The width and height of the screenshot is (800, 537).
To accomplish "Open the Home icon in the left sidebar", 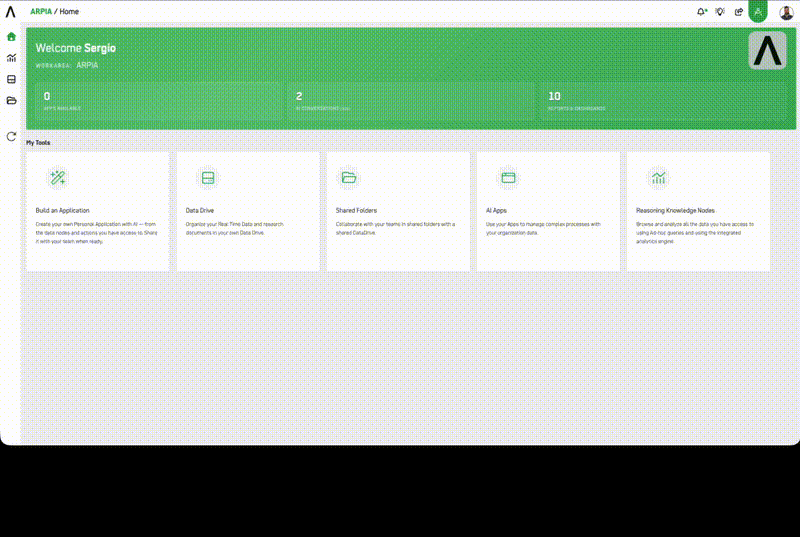I will click(11, 37).
